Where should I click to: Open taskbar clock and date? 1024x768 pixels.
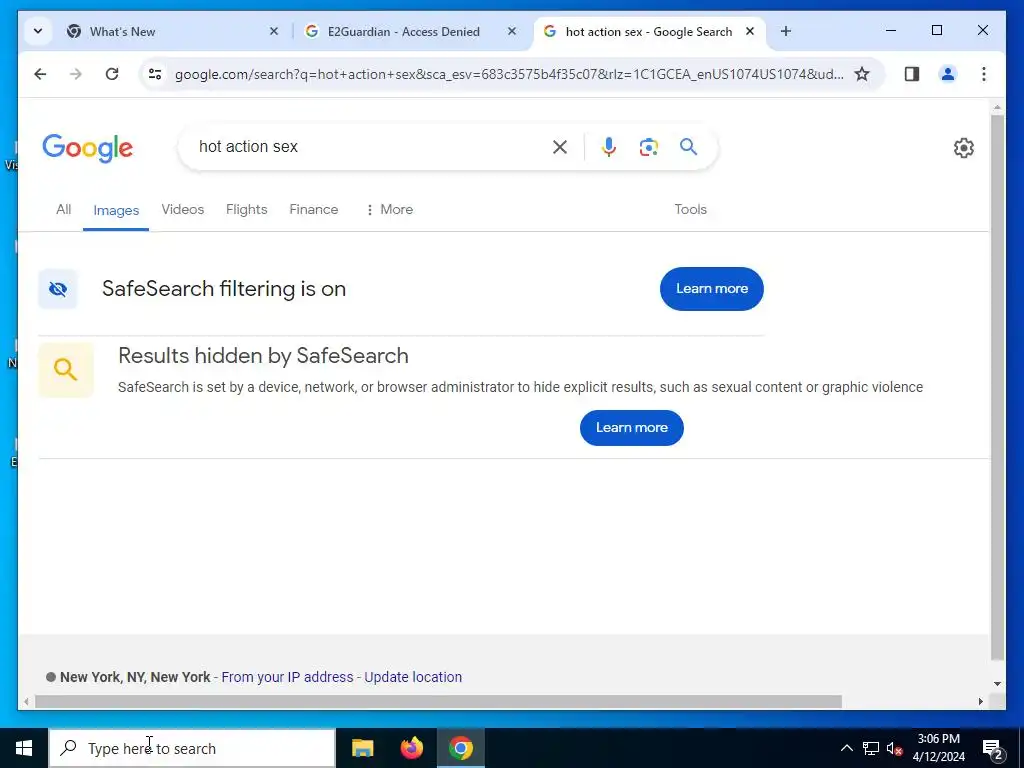click(x=938, y=748)
